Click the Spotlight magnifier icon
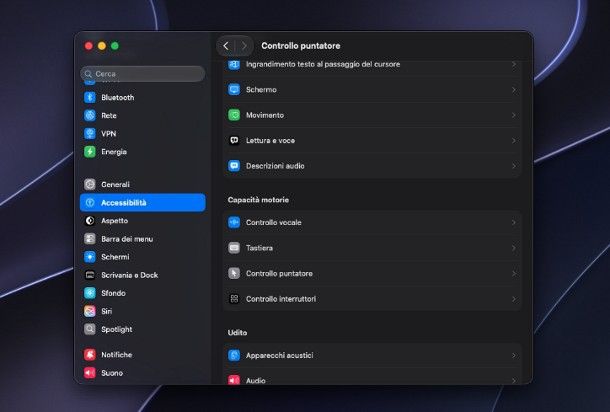The width and height of the screenshot is (610, 412). coord(90,329)
